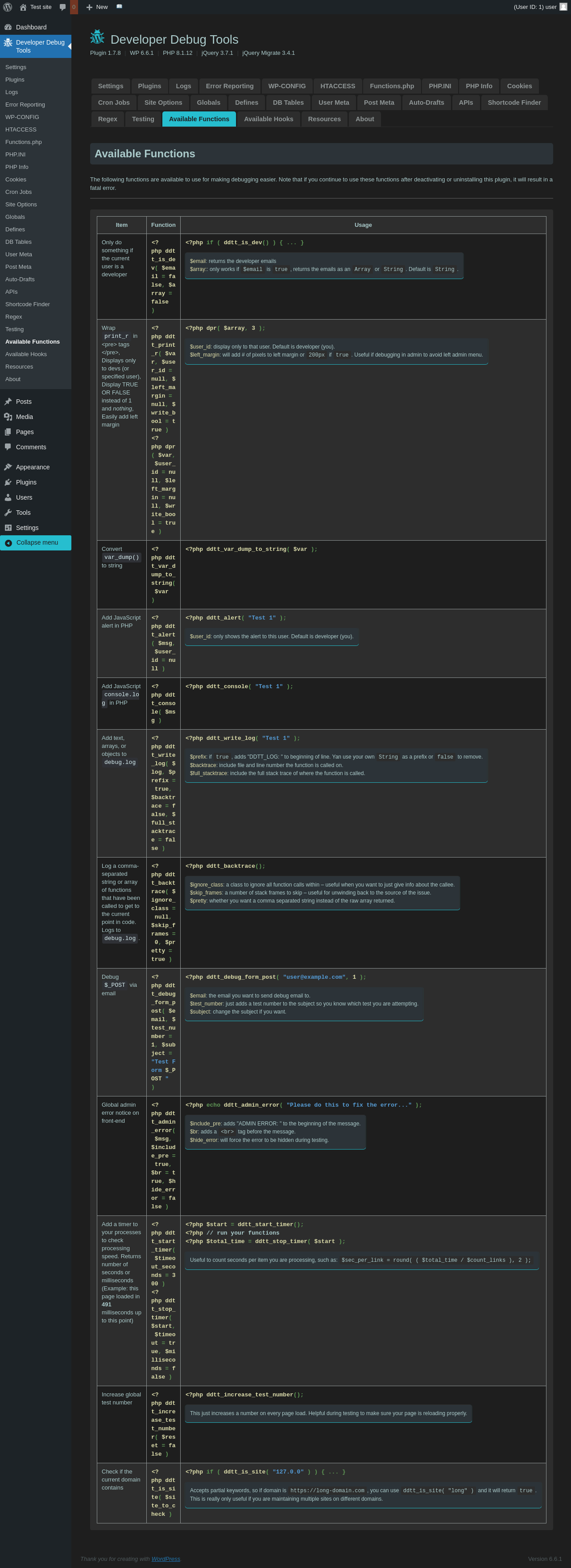Open Users section in sidebar
Image resolution: width=571 pixels, height=1568 pixels.
24,497
